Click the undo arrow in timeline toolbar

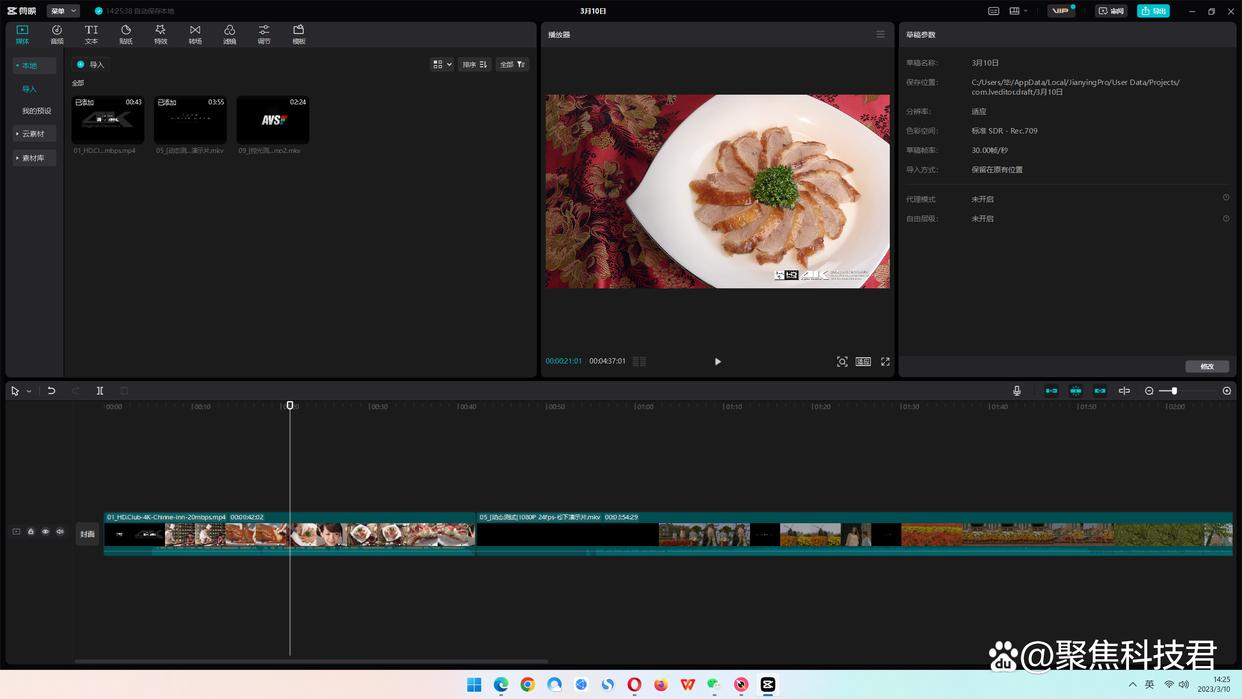click(x=51, y=391)
